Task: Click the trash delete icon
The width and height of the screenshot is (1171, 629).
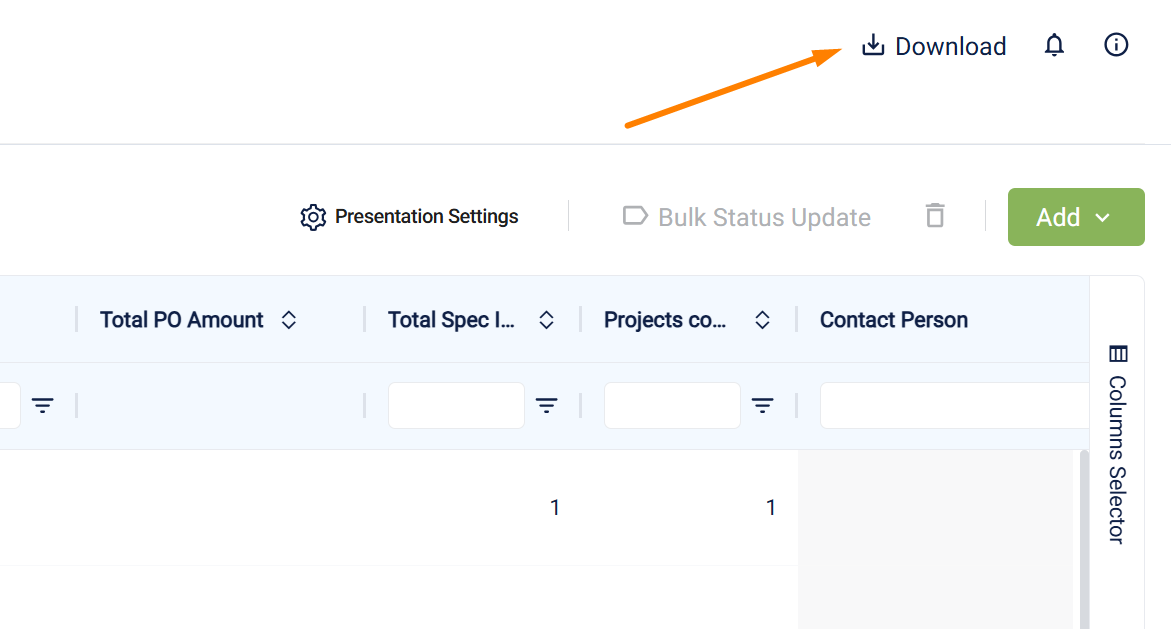Action: point(935,216)
